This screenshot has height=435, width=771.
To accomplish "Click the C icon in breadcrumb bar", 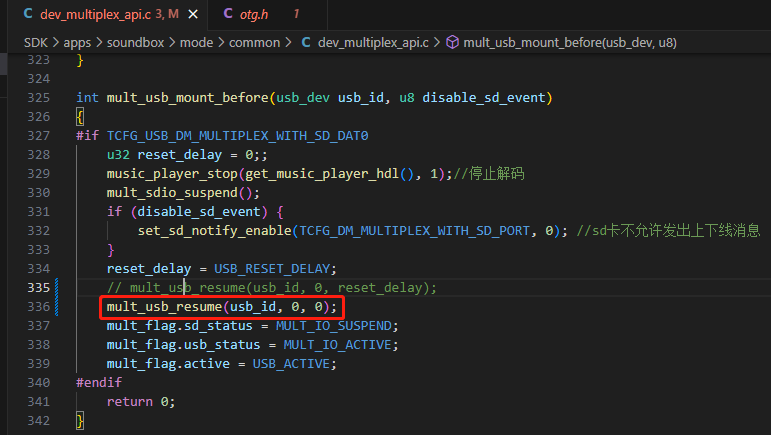I will pyautogui.click(x=306, y=42).
